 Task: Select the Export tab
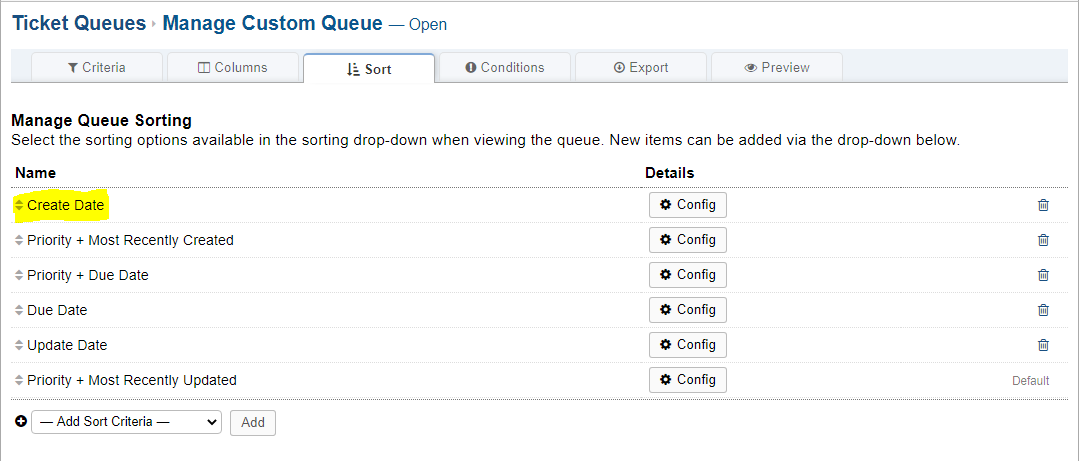[641, 67]
